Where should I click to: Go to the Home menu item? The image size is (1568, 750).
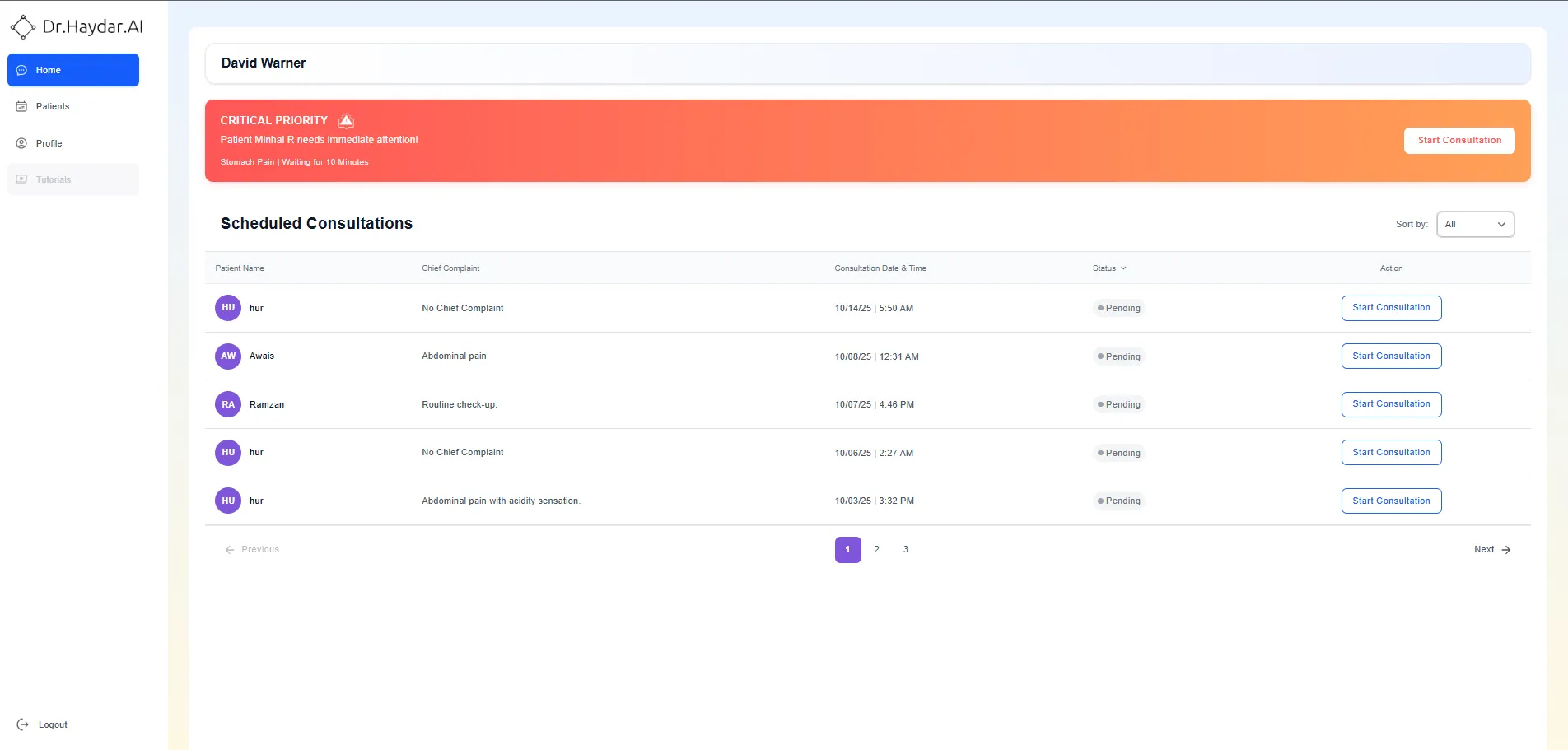point(73,70)
